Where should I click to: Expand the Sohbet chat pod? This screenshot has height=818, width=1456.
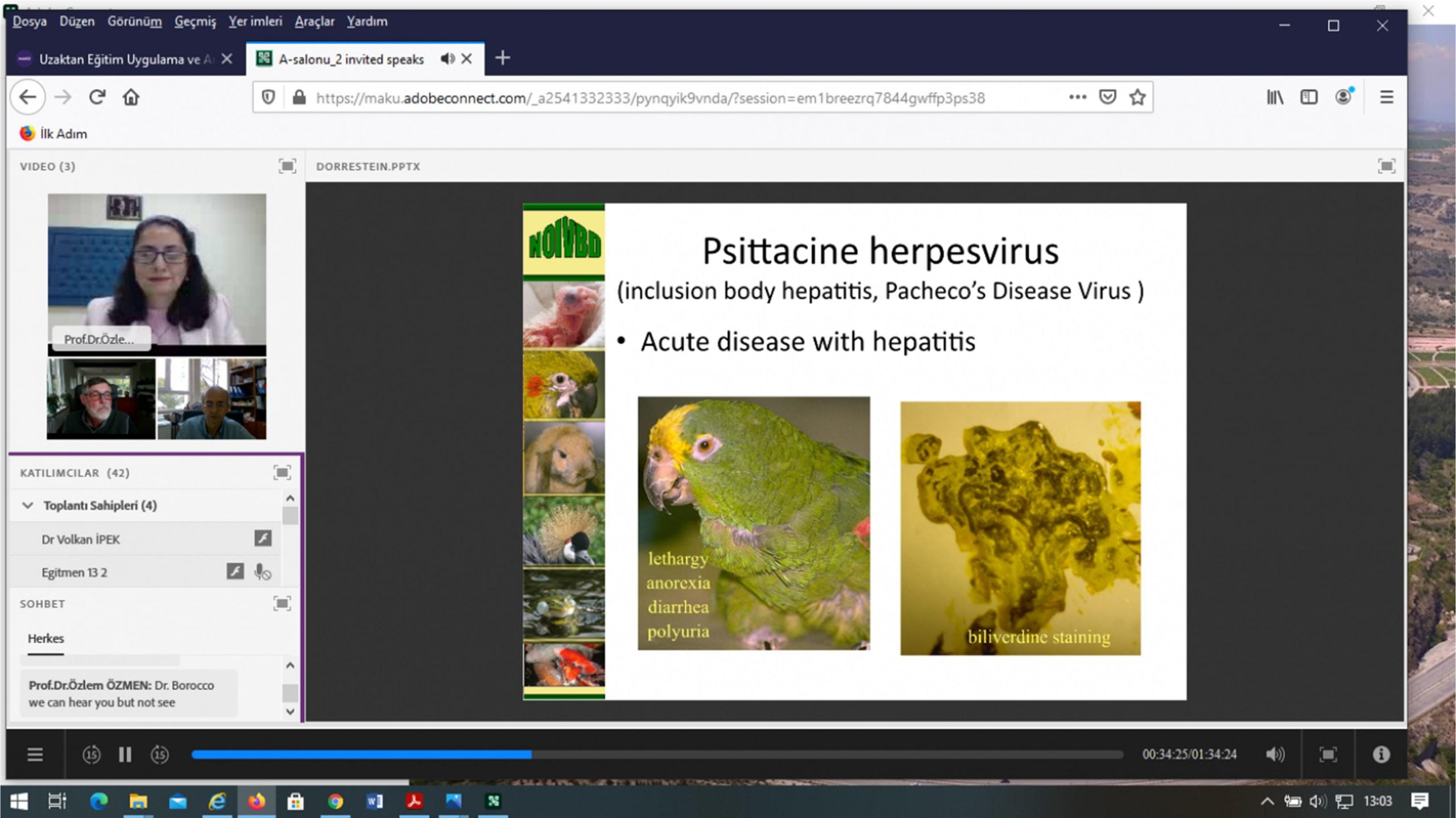(x=282, y=603)
